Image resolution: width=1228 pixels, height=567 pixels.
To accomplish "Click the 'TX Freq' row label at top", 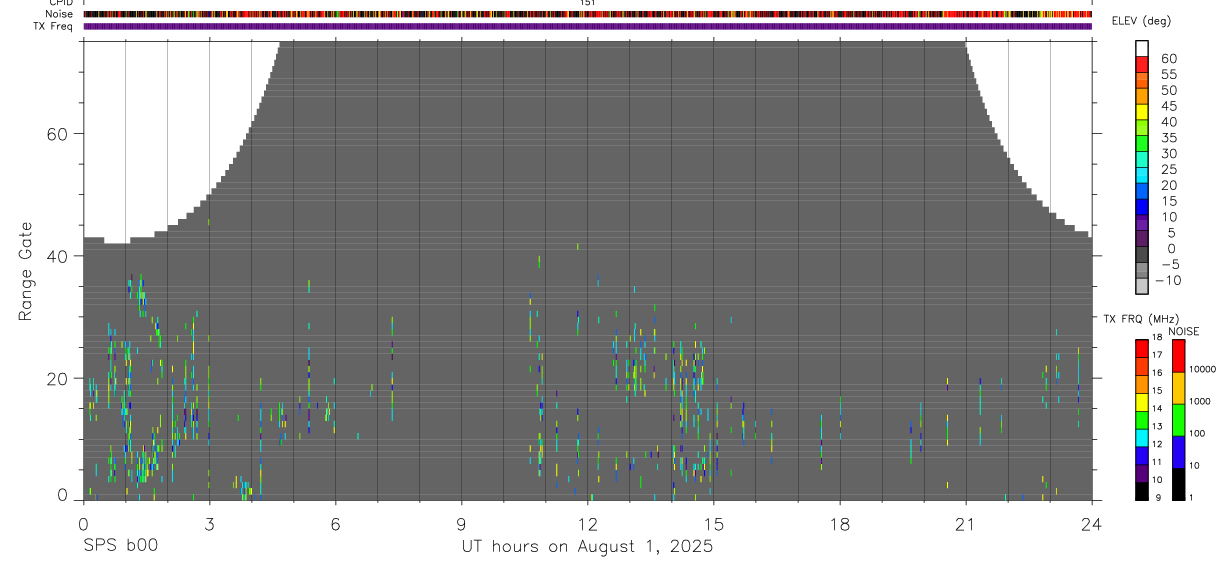I will [54, 26].
